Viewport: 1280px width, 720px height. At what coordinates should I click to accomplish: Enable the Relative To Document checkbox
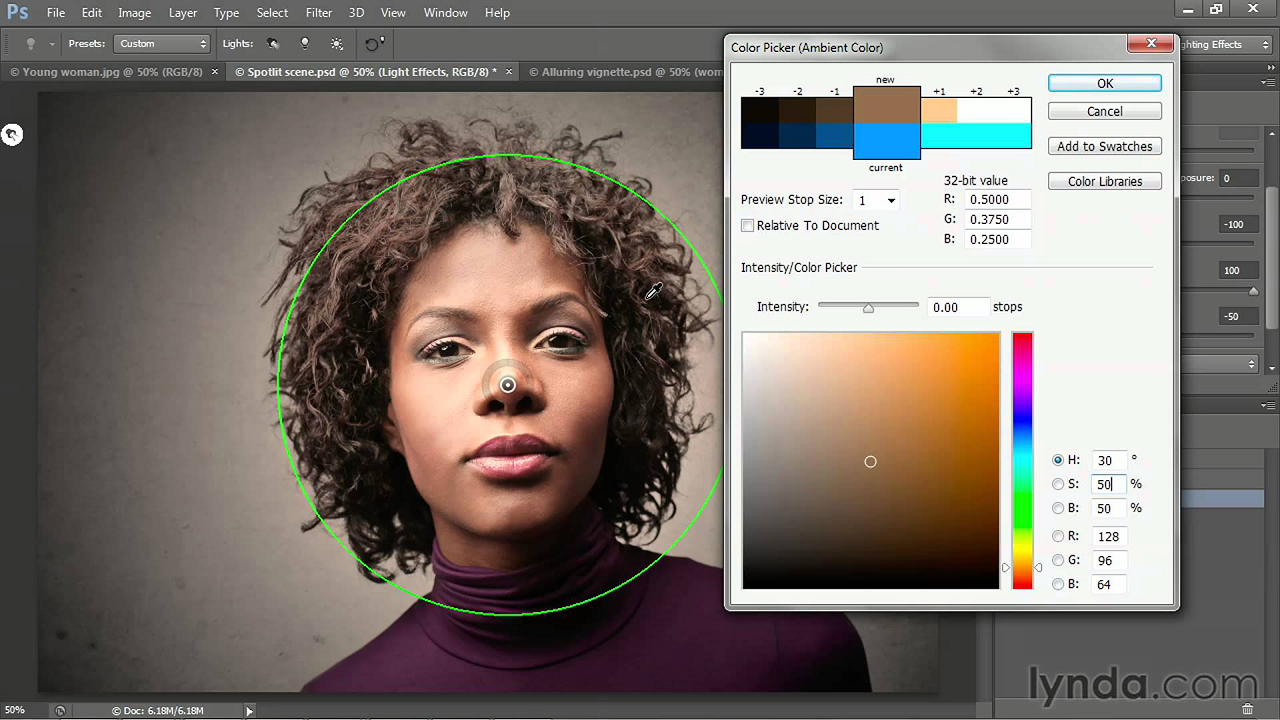(747, 226)
